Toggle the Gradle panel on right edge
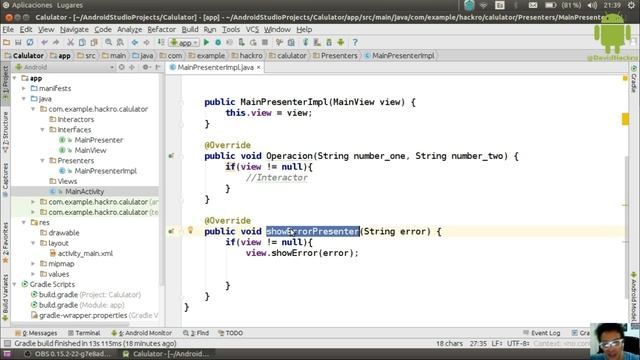The image size is (640, 360). (634, 79)
